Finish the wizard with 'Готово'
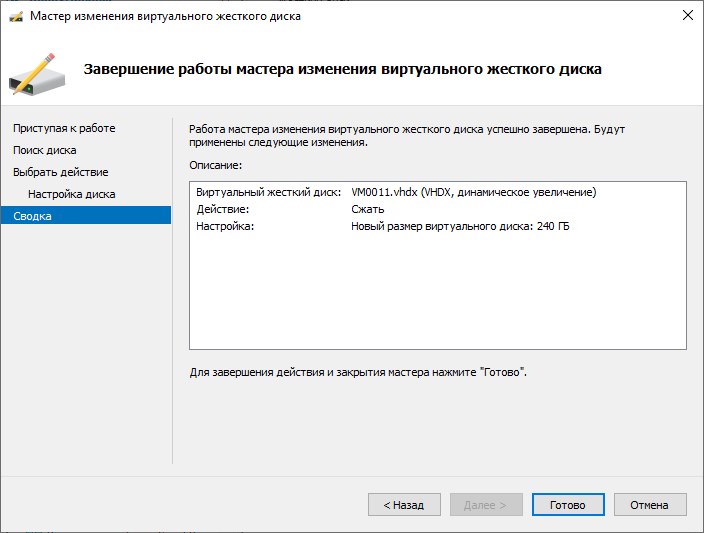This screenshot has width=704, height=533. (568, 505)
